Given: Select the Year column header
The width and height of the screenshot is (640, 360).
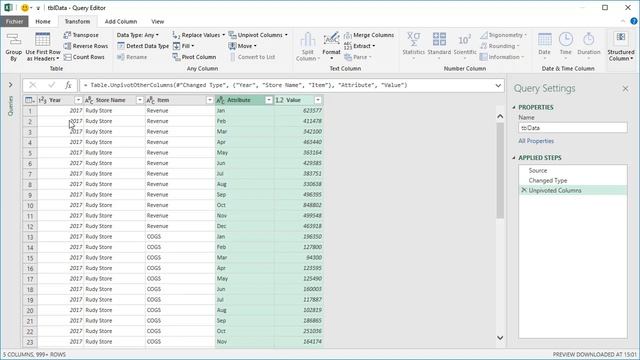Looking at the screenshot, I should (60, 100).
